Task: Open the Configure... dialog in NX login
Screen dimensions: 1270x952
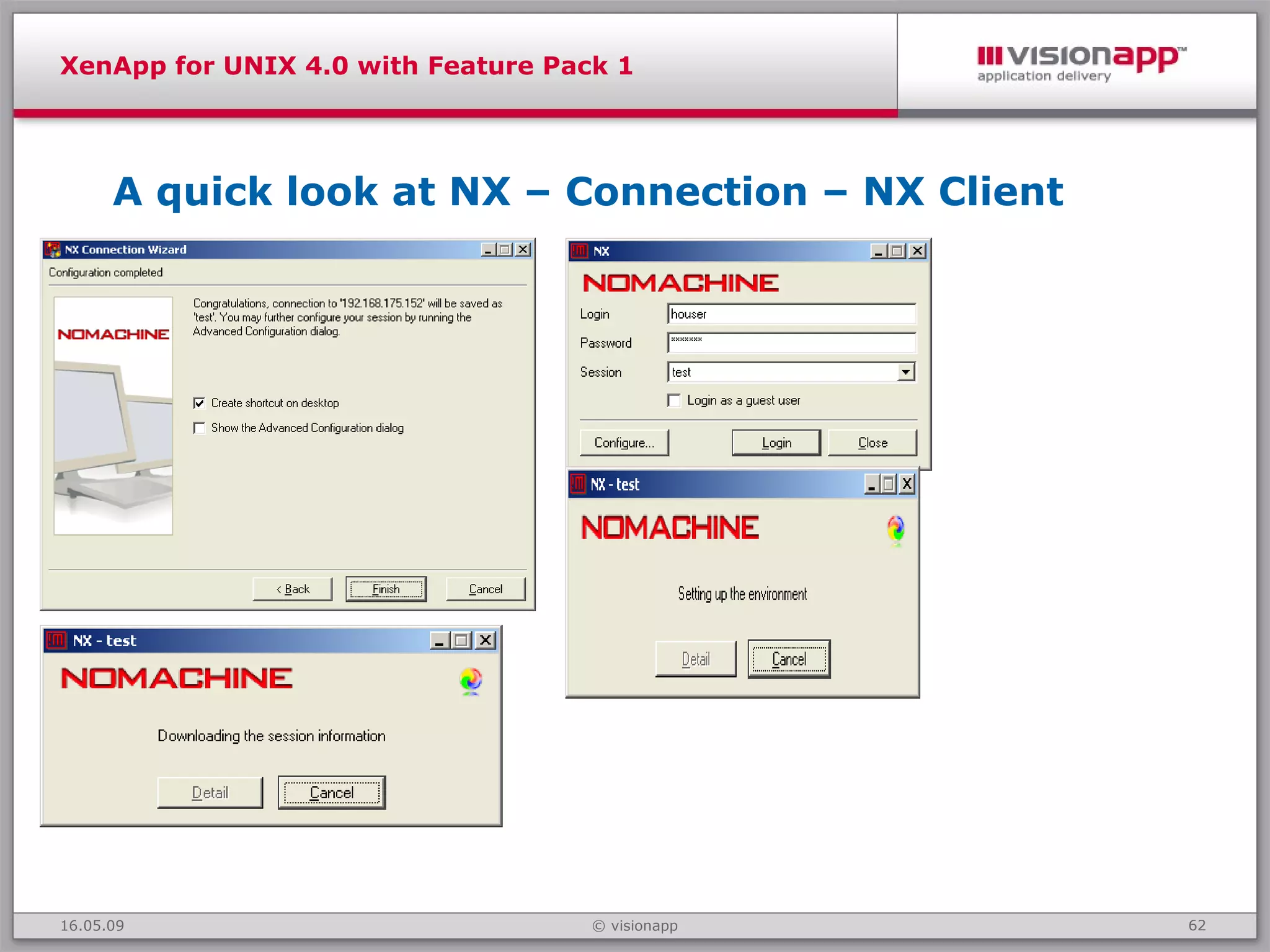Action: tap(624, 443)
